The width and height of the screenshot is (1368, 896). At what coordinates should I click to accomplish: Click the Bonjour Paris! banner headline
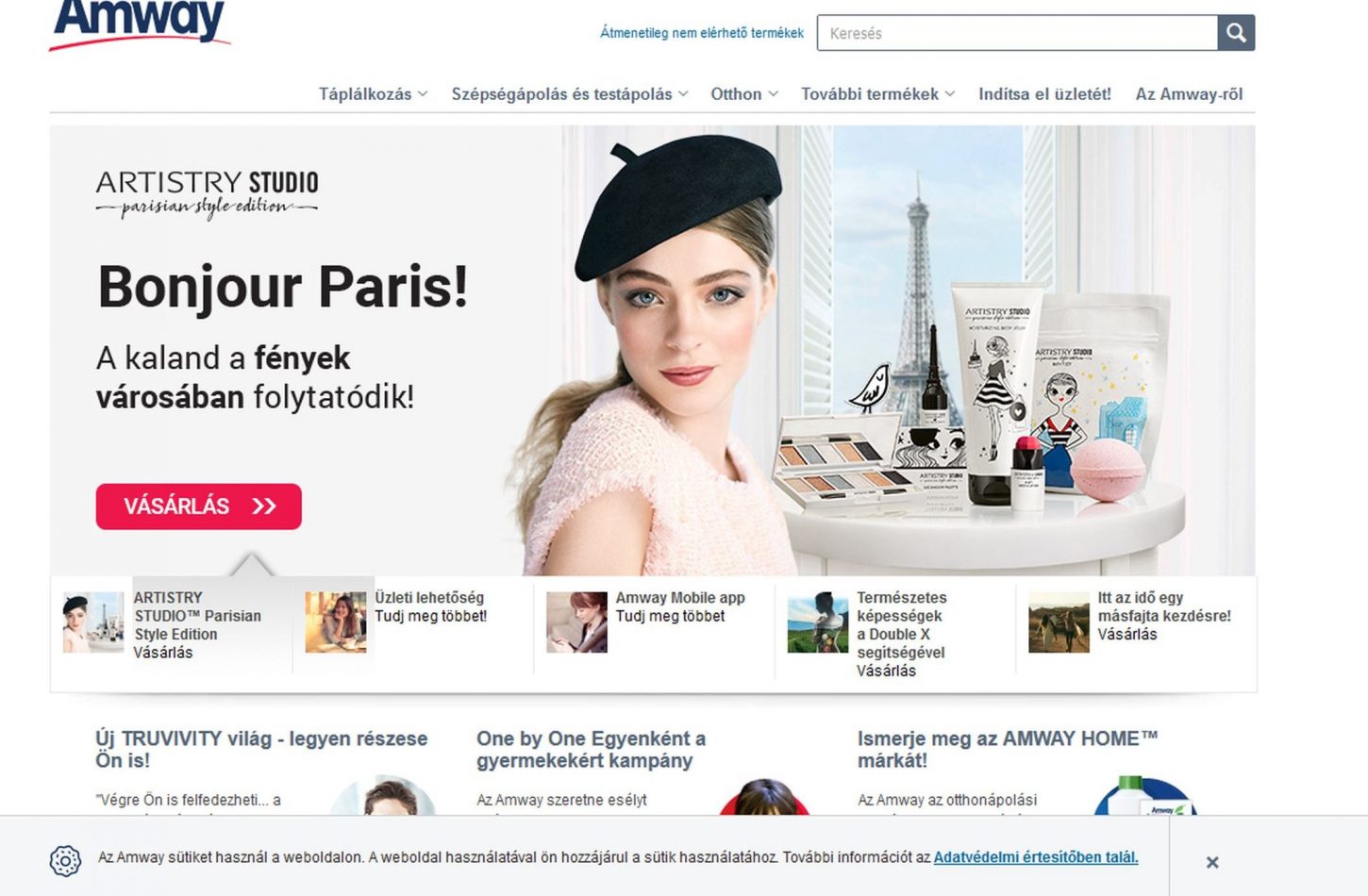283,287
